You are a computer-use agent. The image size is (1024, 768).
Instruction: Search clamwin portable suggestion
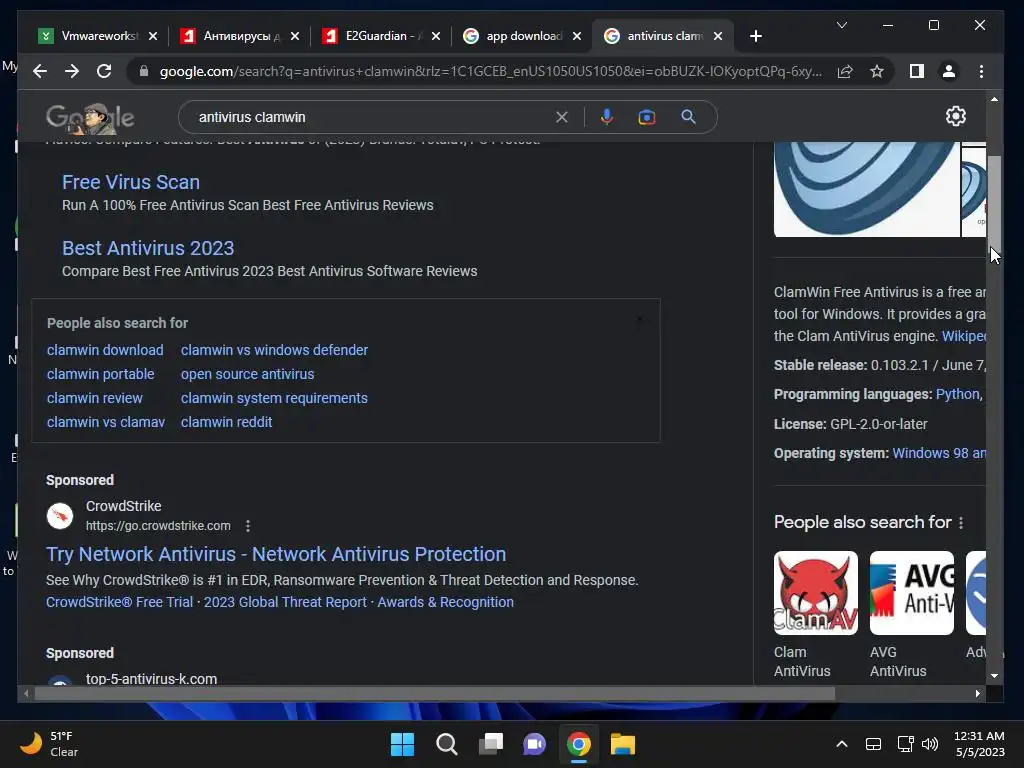(101, 374)
